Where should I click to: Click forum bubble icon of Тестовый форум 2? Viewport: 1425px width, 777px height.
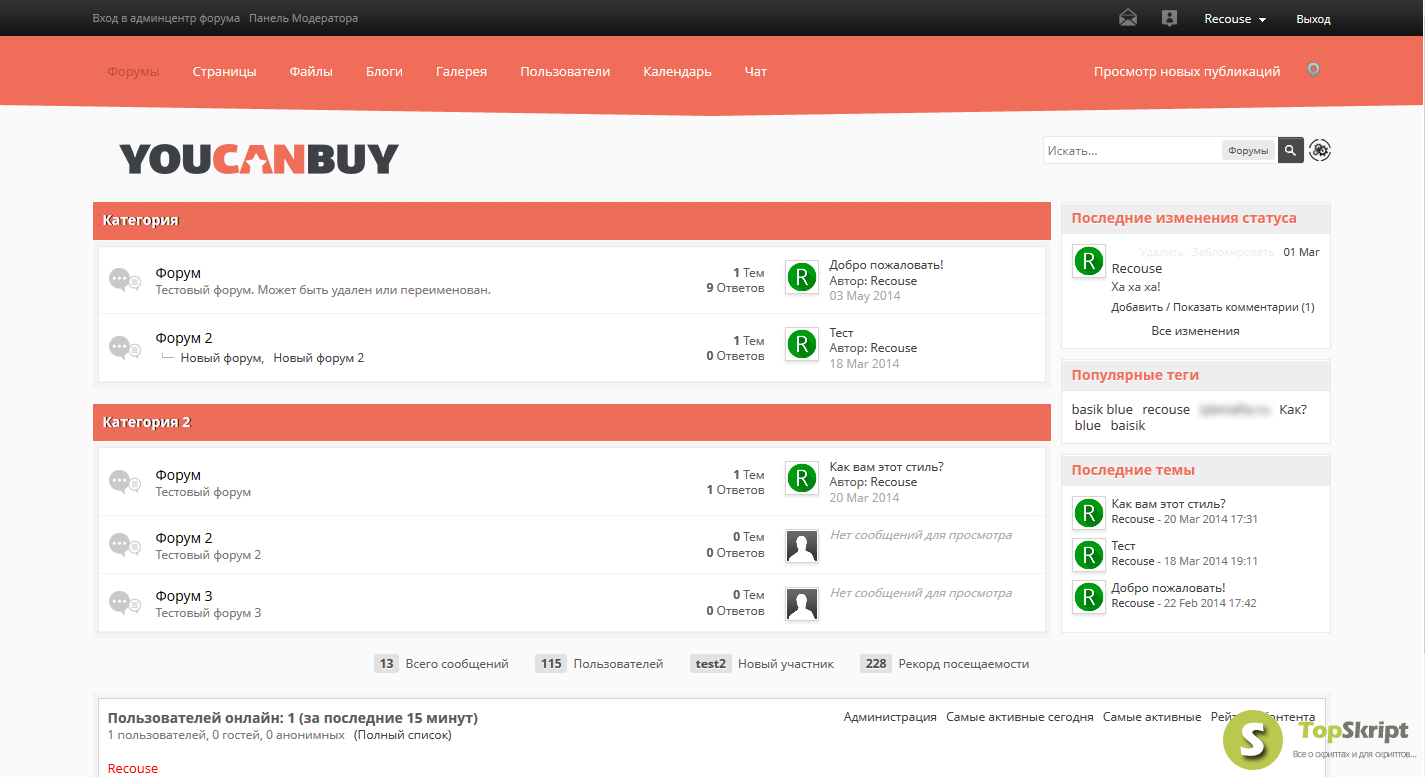click(x=125, y=544)
